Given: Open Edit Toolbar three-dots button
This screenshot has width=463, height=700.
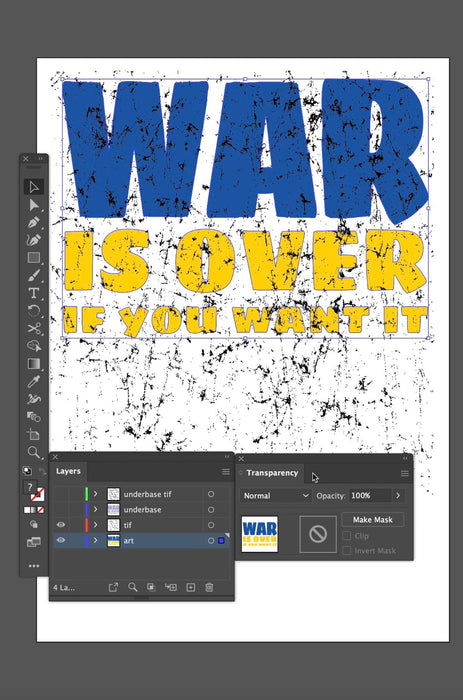Looking at the screenshot, I should [x=33, y=566].
